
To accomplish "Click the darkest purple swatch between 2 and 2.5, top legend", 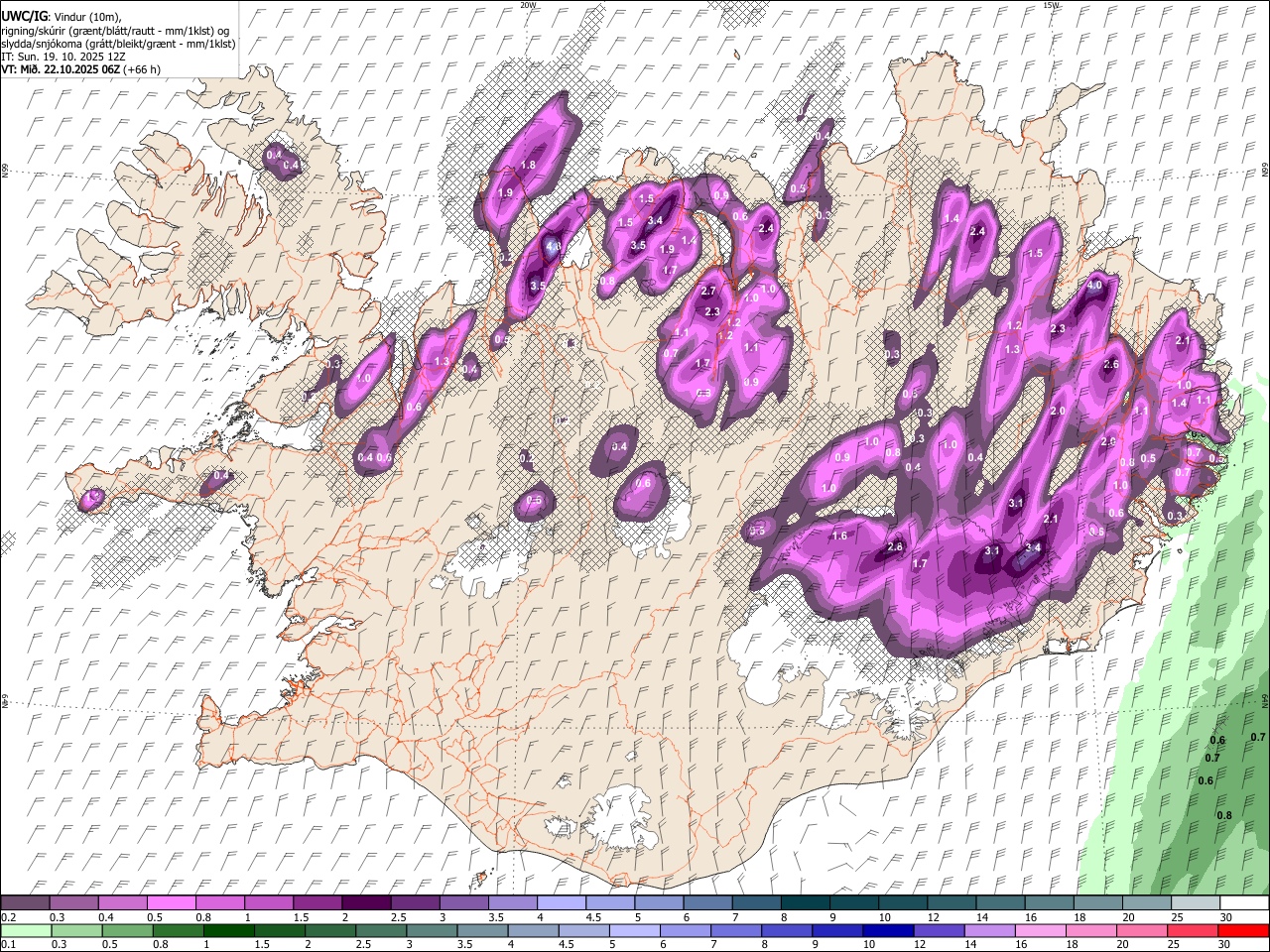I will [x=367, y=903].
